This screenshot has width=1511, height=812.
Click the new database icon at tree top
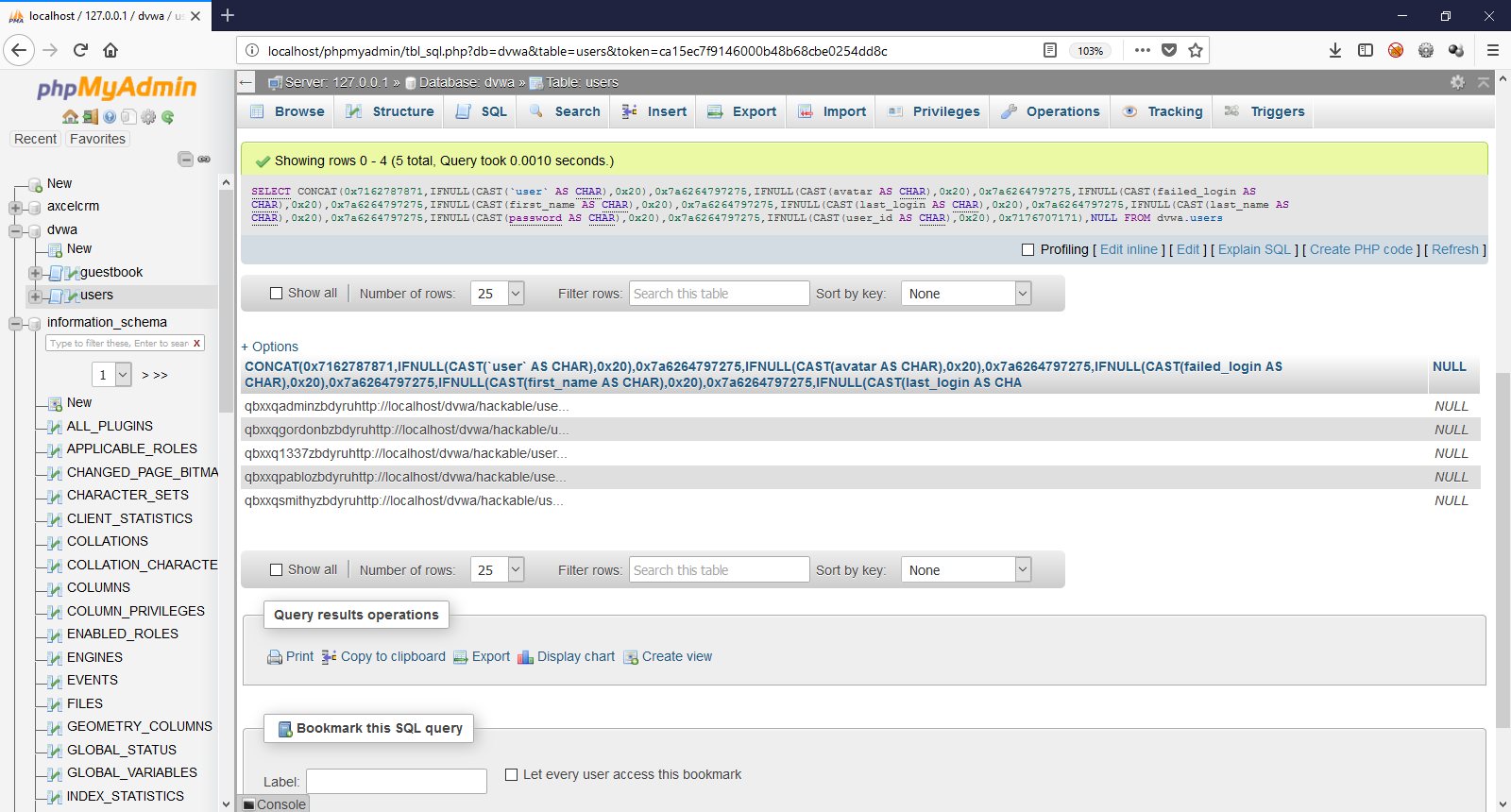35,184
